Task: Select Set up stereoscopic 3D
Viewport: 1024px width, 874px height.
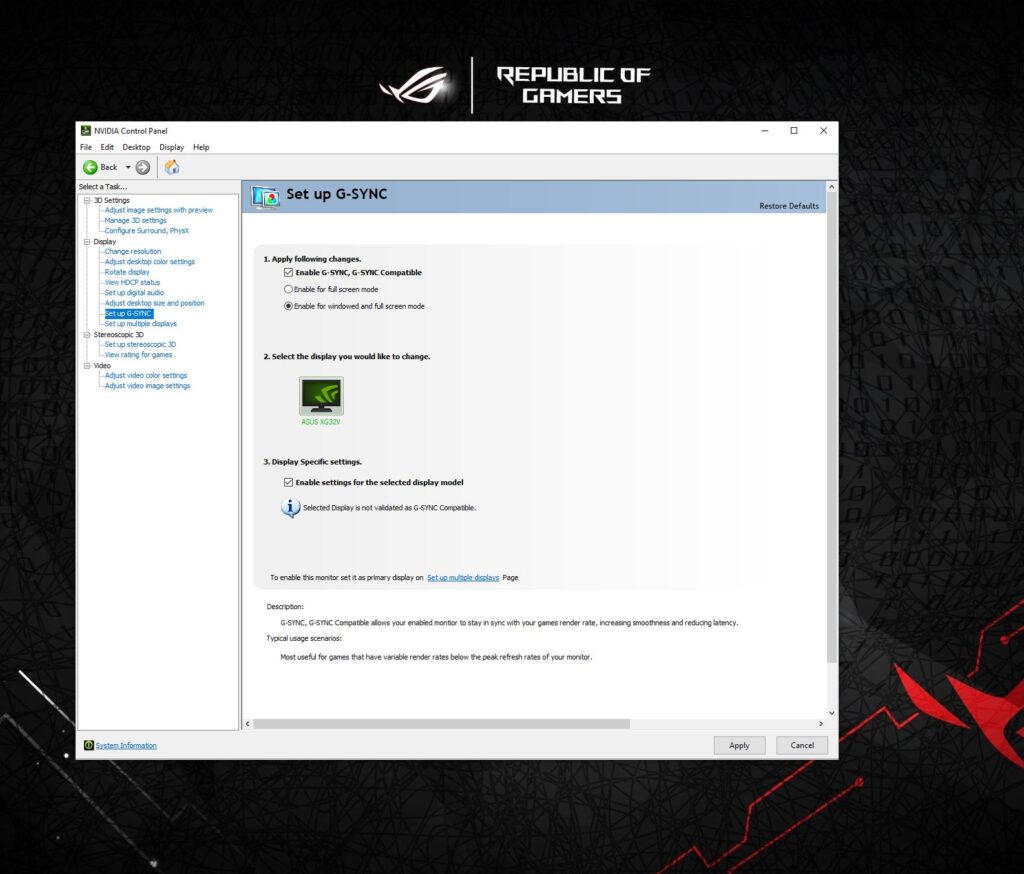Action: tap(140, 344)
